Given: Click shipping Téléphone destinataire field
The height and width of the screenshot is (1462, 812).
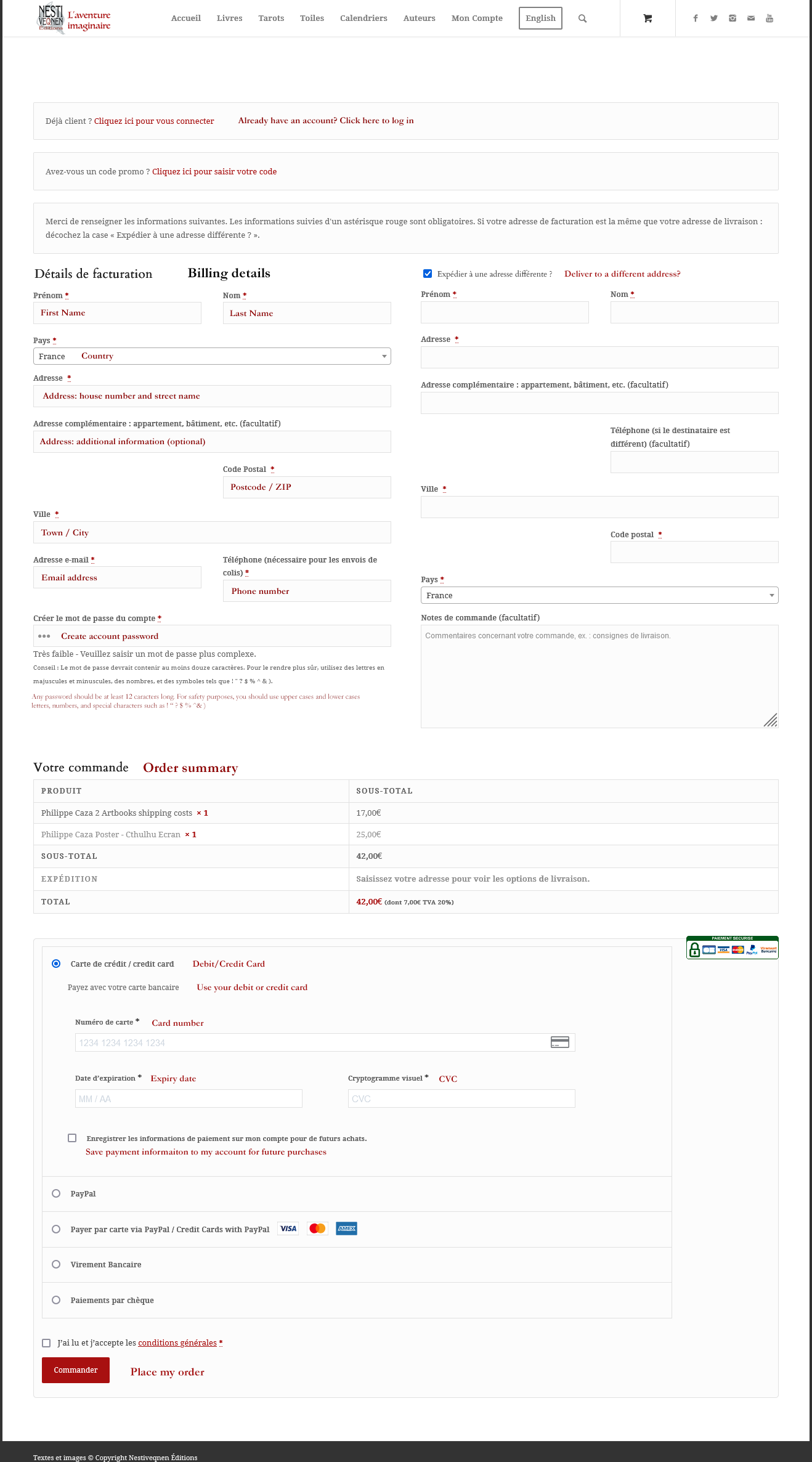Looking at the screenshot, I should [x=694, y=462].
